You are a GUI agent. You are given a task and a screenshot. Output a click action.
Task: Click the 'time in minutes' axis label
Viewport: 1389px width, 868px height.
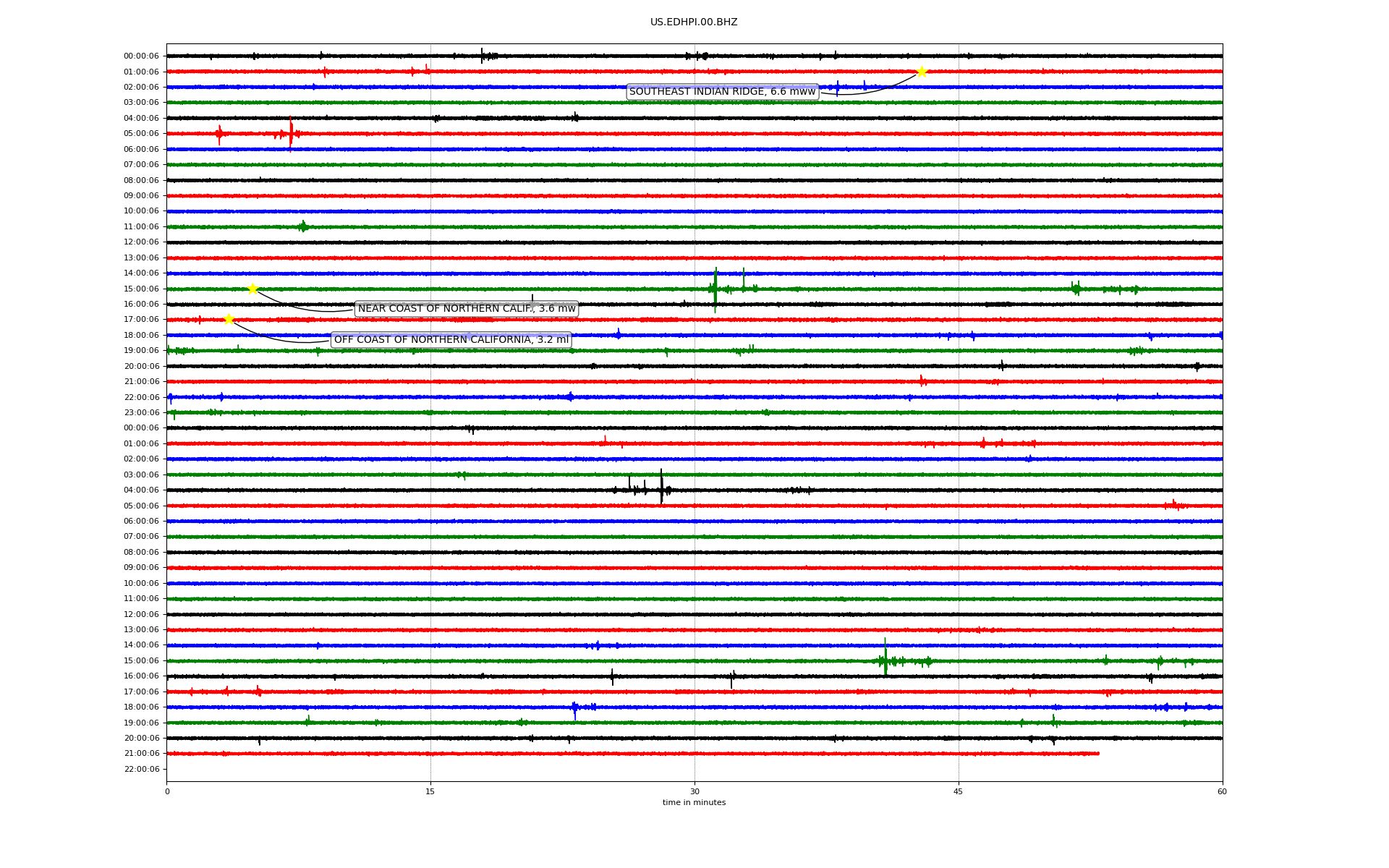point(693,802)
